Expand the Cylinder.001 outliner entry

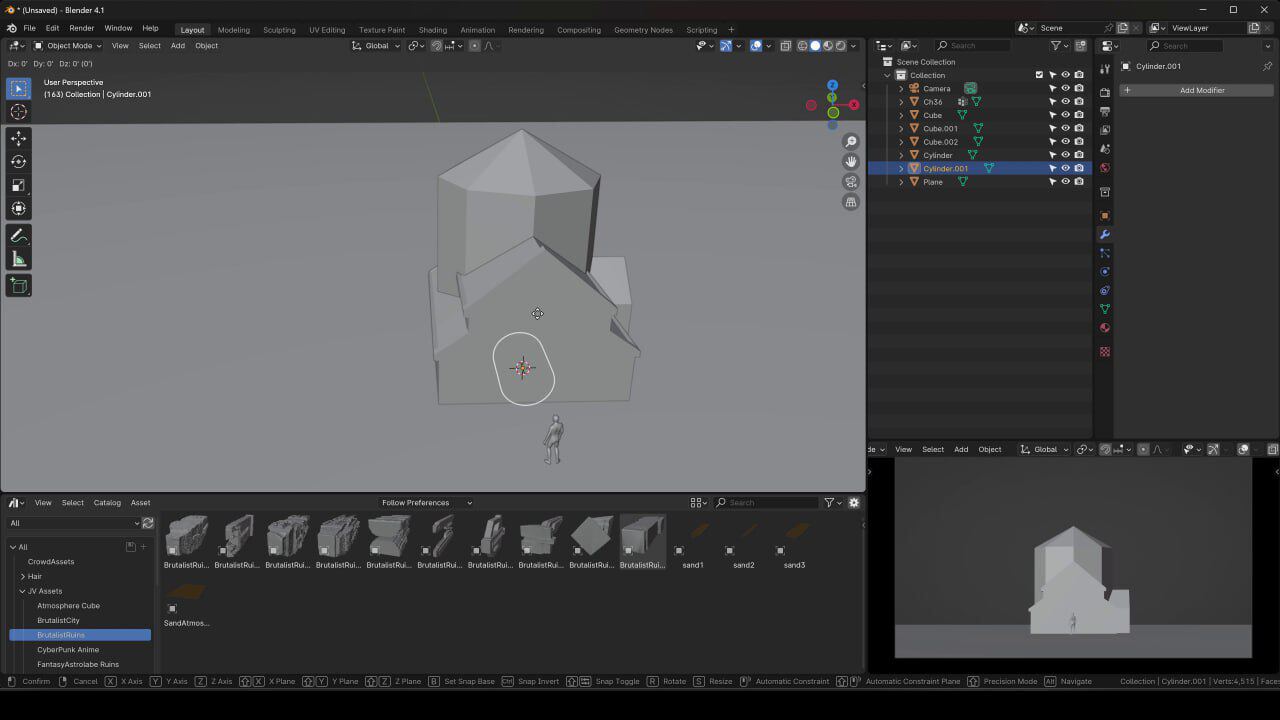pos(901,168)
